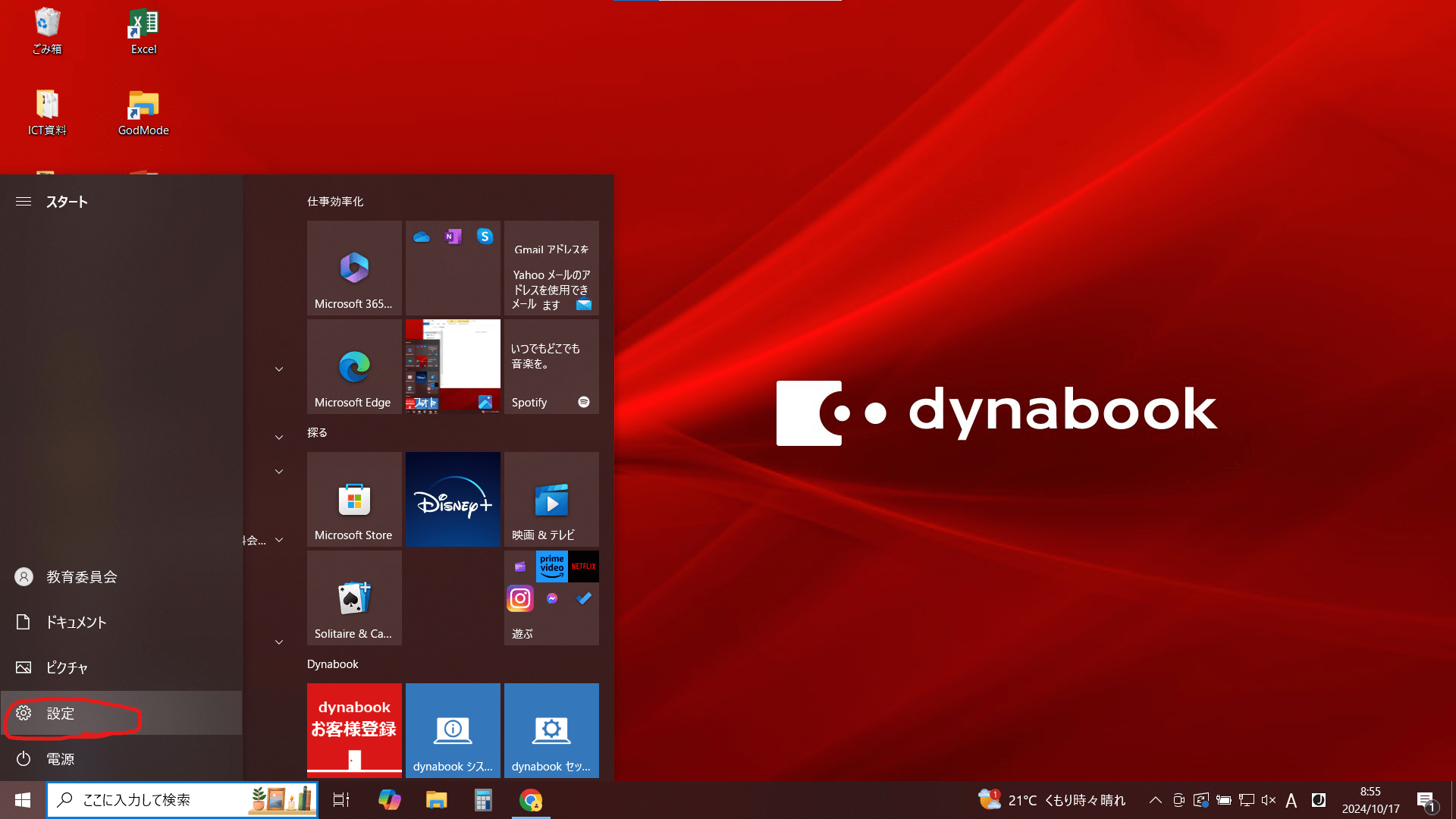The image size is (1456, 819).
Task: Open File Explorer from the taskbar
Action: pos(436,800)
